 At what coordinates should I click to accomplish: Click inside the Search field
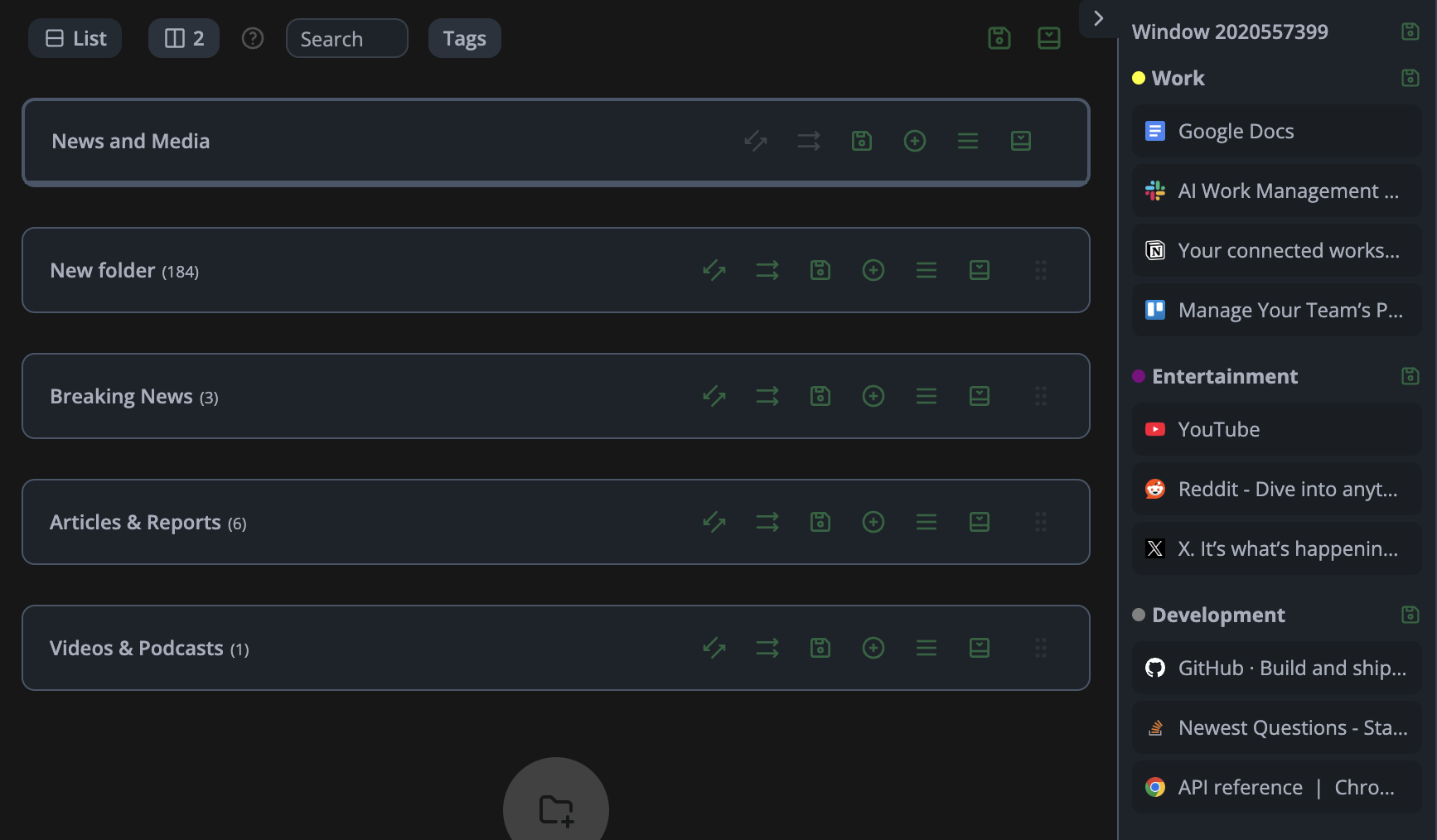(x=346, y=38)
